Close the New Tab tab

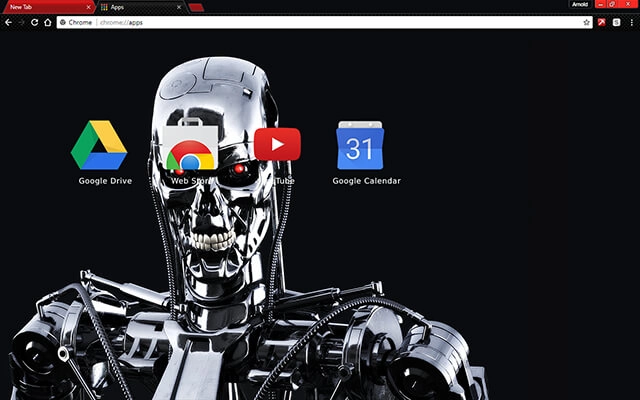pos(88,7)
